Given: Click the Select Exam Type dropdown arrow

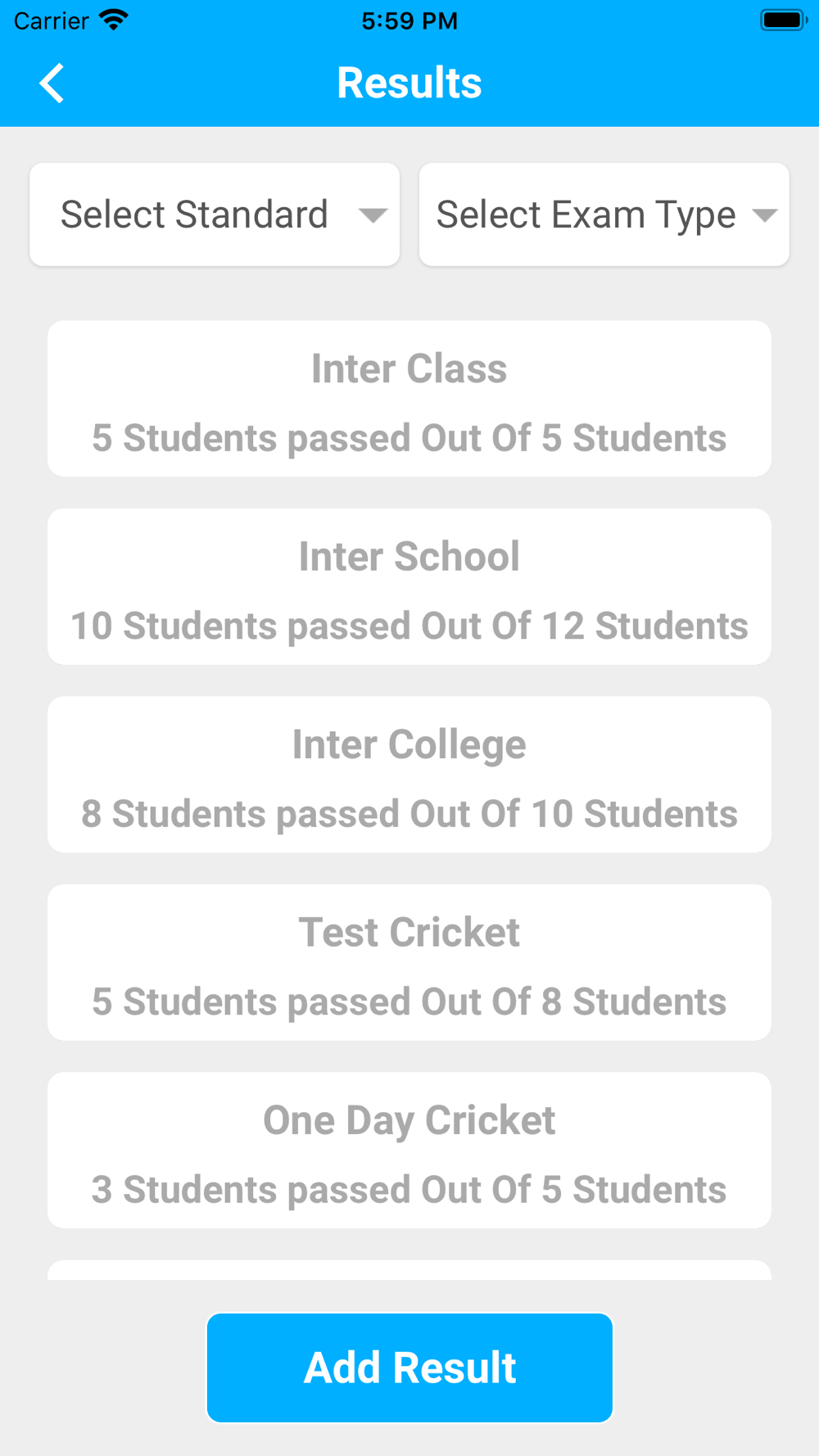Looking at the screenshot, I should [x=764, y=215].
